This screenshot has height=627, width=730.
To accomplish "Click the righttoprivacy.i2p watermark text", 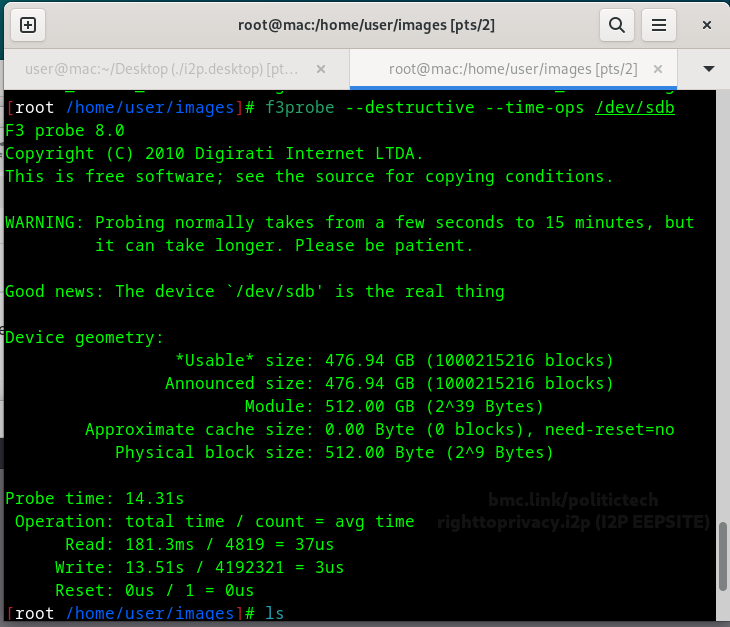I will pyautogui.click(x=573, y=522).
